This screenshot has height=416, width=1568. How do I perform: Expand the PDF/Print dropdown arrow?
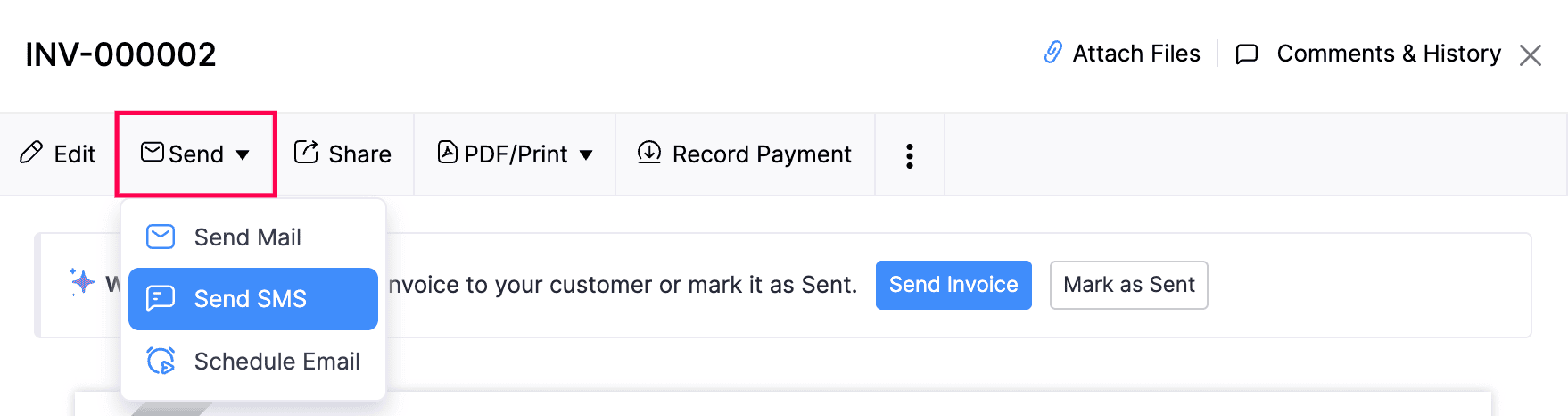click(x=586, y=155)
